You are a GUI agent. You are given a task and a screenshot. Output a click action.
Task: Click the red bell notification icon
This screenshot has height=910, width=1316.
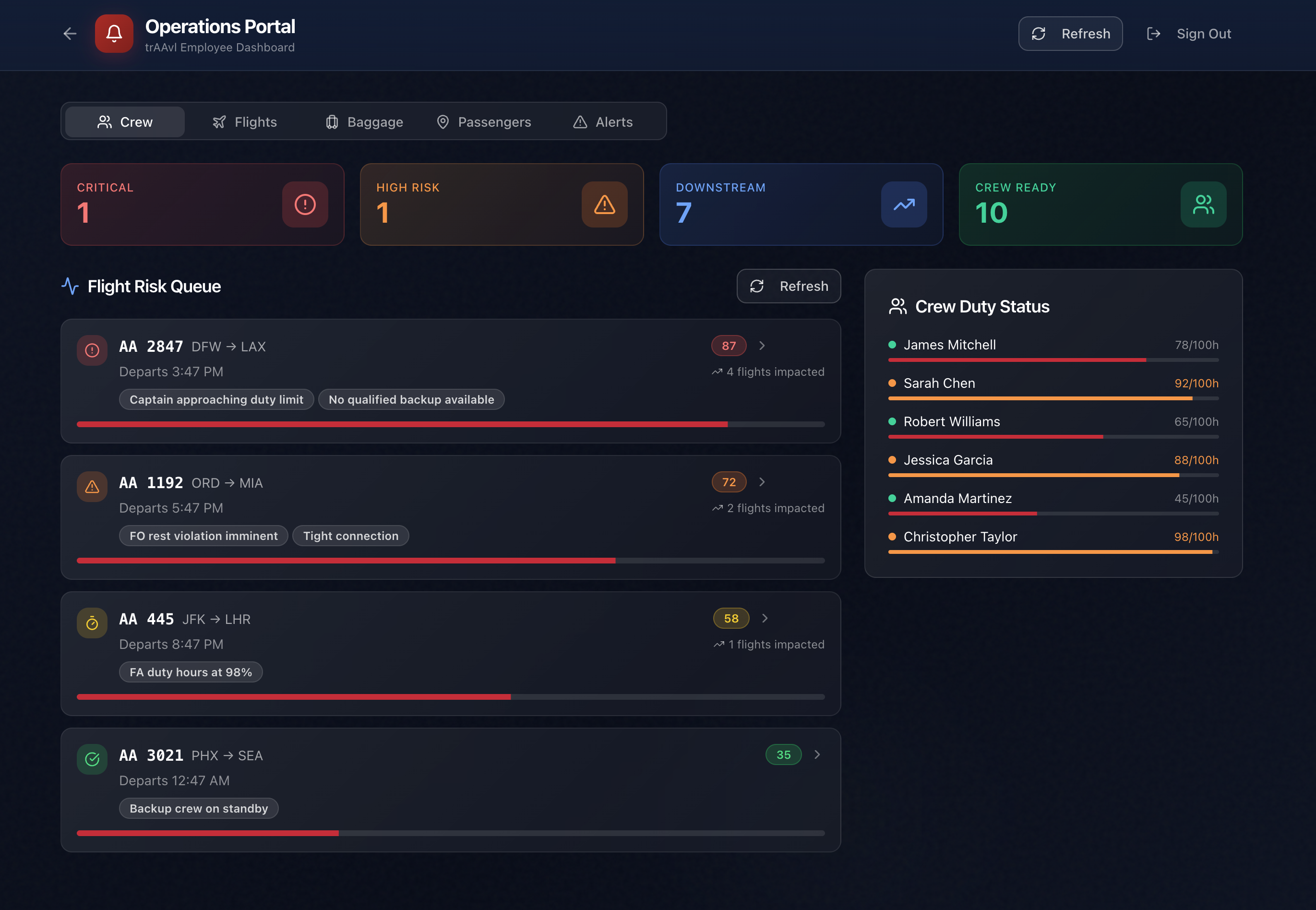tap(114, 34)
